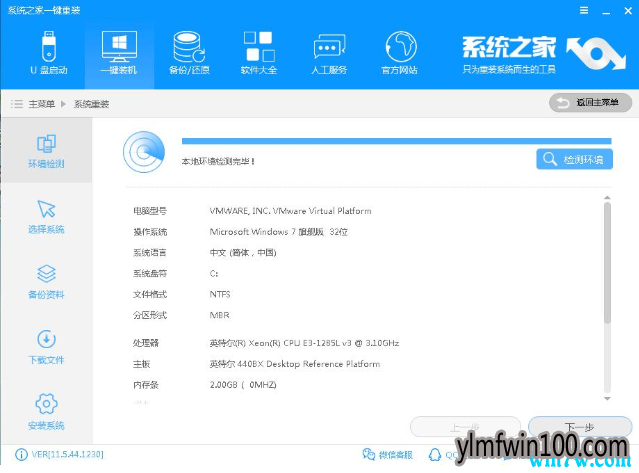This screenshot has width=639, height=473.
Task: Open the U盘启动 tool
Action: [x=48, y=53]
